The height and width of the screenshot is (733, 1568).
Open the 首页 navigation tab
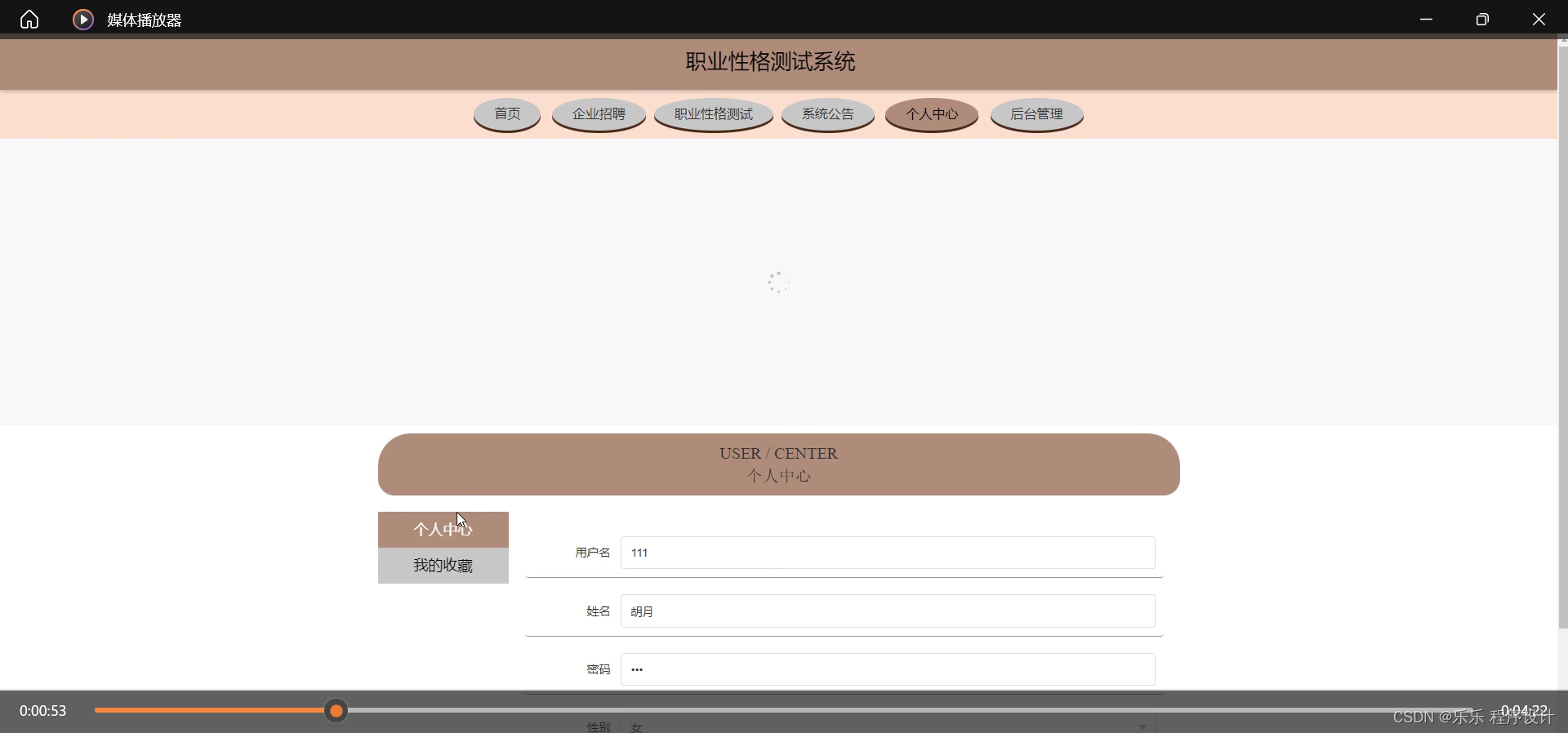[x=507, y=114]
